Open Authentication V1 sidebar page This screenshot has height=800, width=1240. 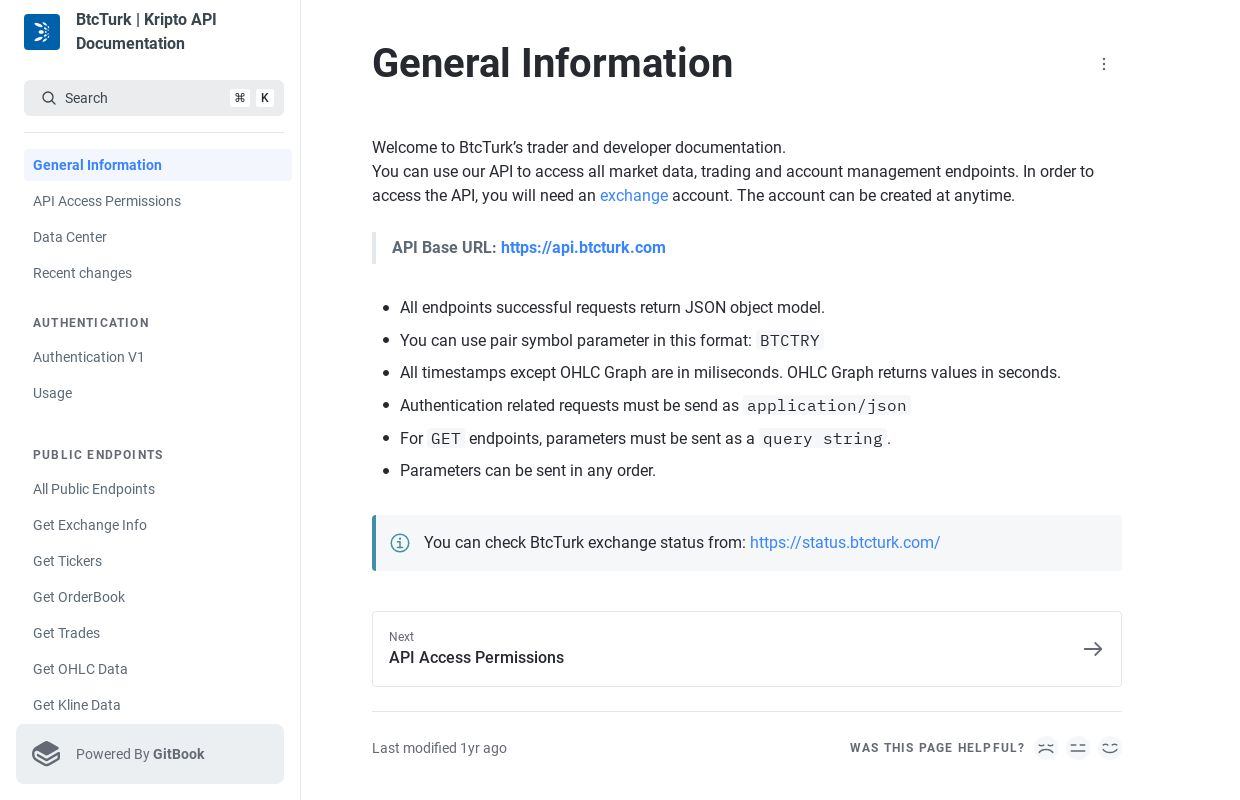point(158,357)
